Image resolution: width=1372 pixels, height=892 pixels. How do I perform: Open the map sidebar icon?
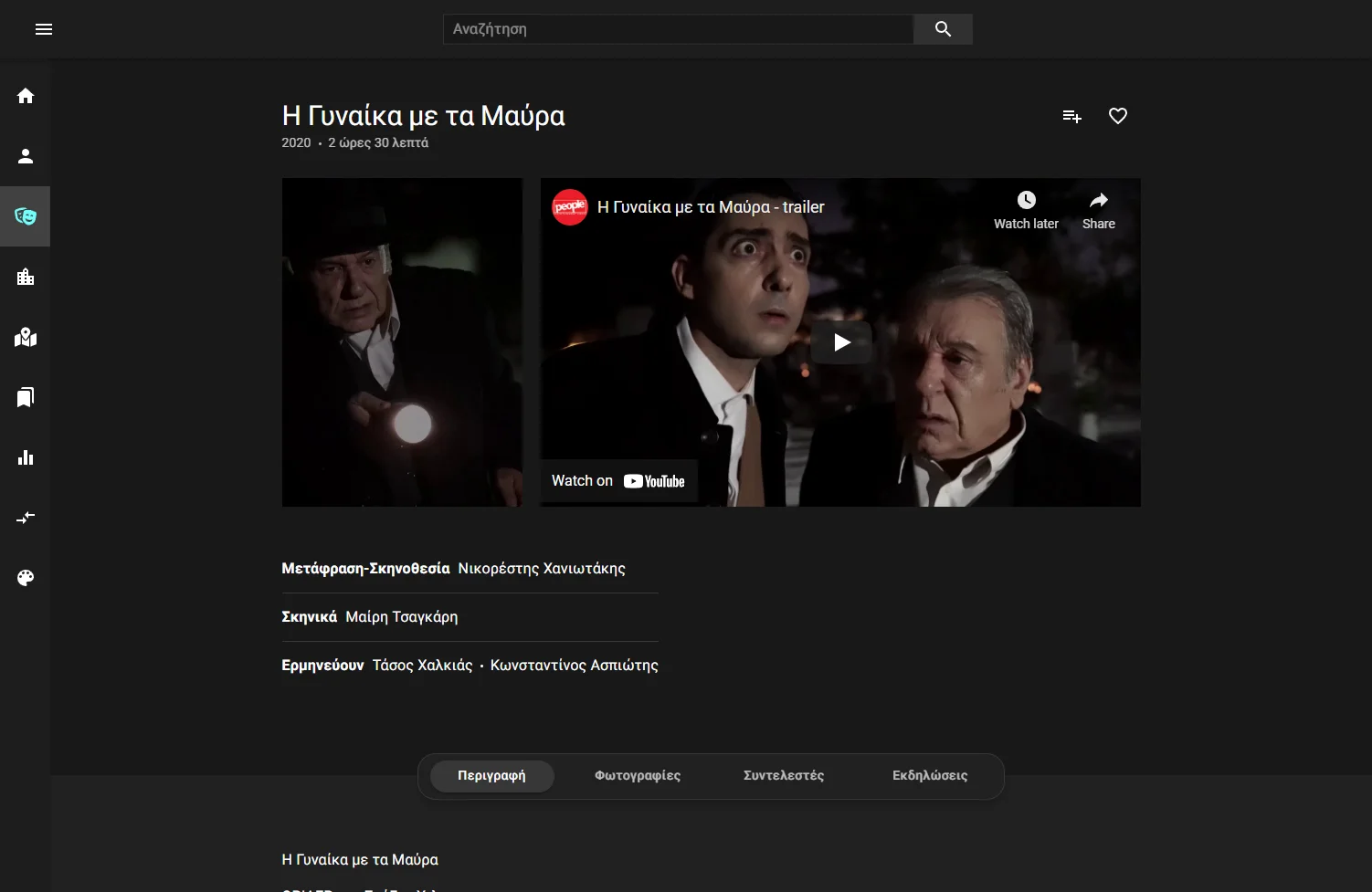click(x=26, y=337)
